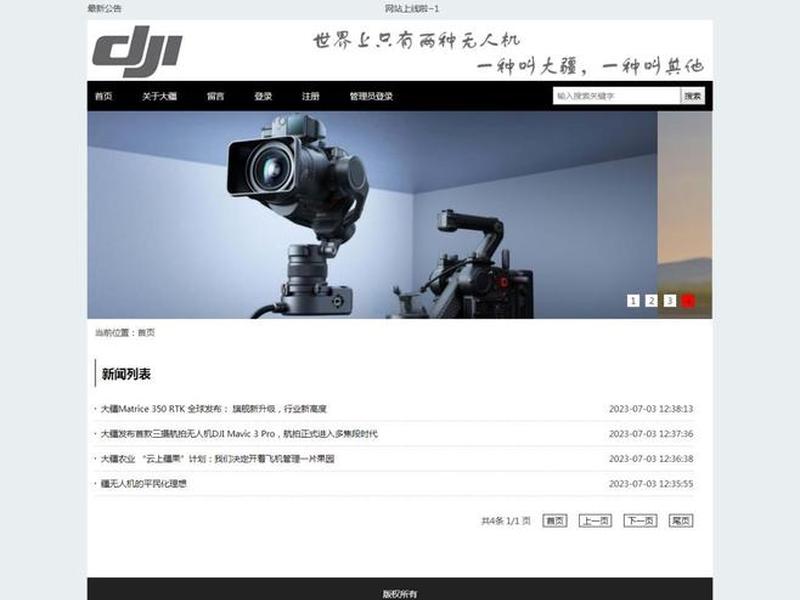Open news about DJI Mavic 3 Pro
Screen dimensions: 800x600
coord(239,434)
